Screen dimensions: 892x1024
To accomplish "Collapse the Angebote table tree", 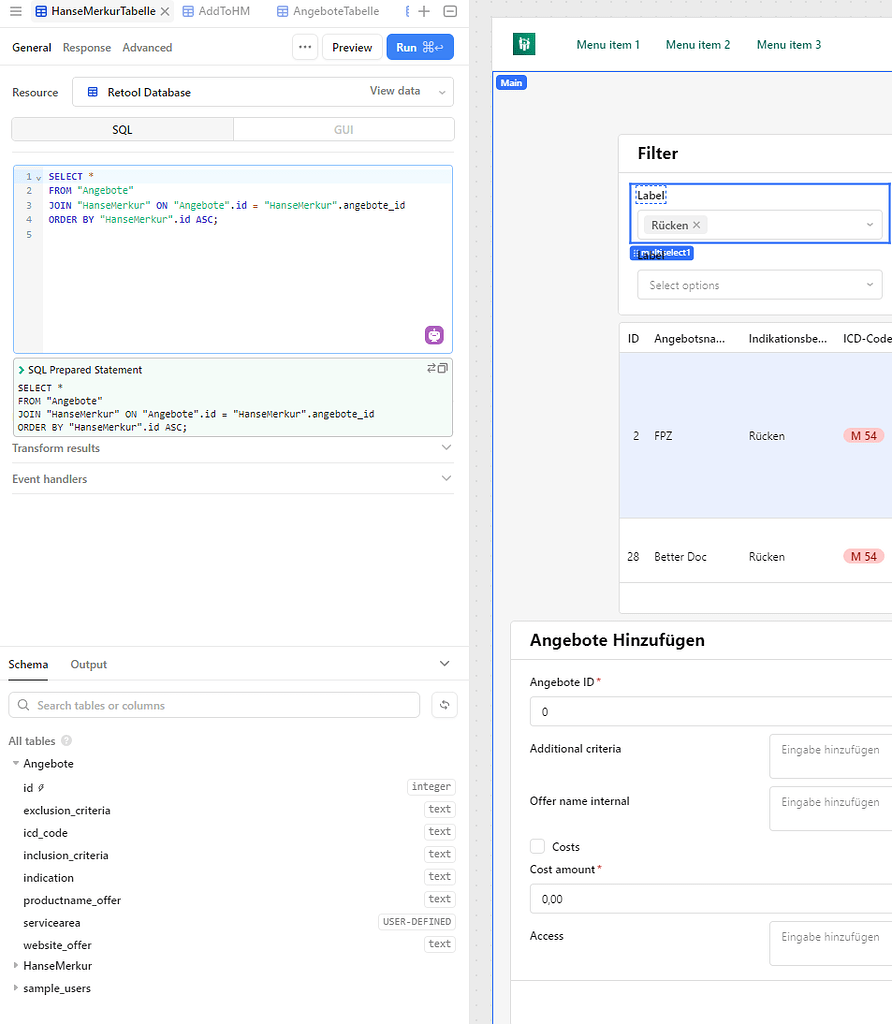I will tap(16, 763).
